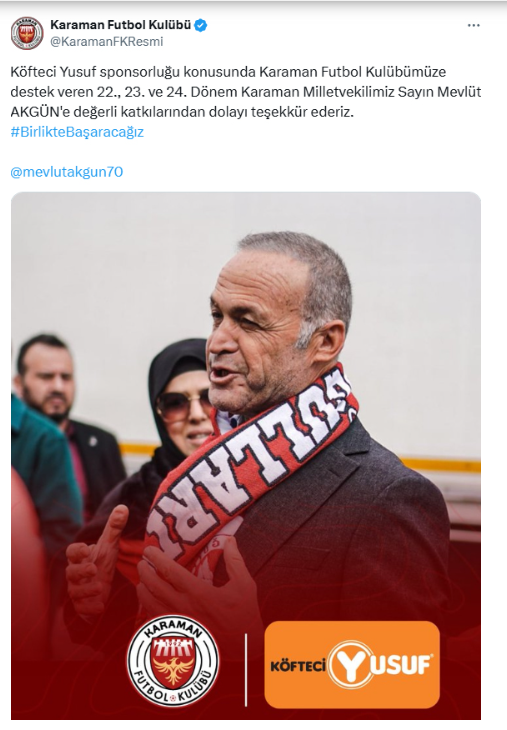507x730 pixels.
Task: Open the @KaramanFKResmi handle link
Action: coord(107,41)
